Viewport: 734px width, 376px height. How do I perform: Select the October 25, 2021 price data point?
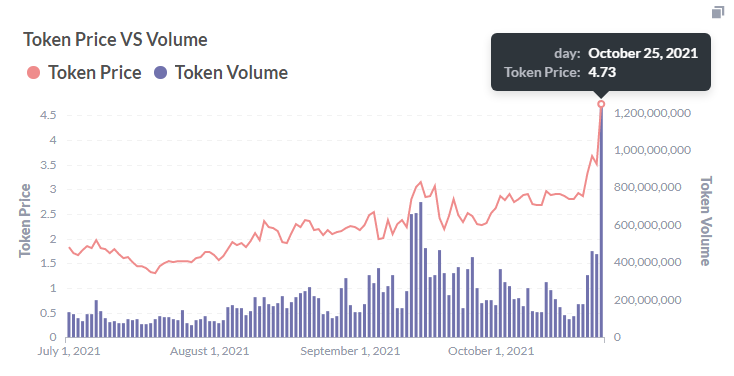click(x=601, y=103)
